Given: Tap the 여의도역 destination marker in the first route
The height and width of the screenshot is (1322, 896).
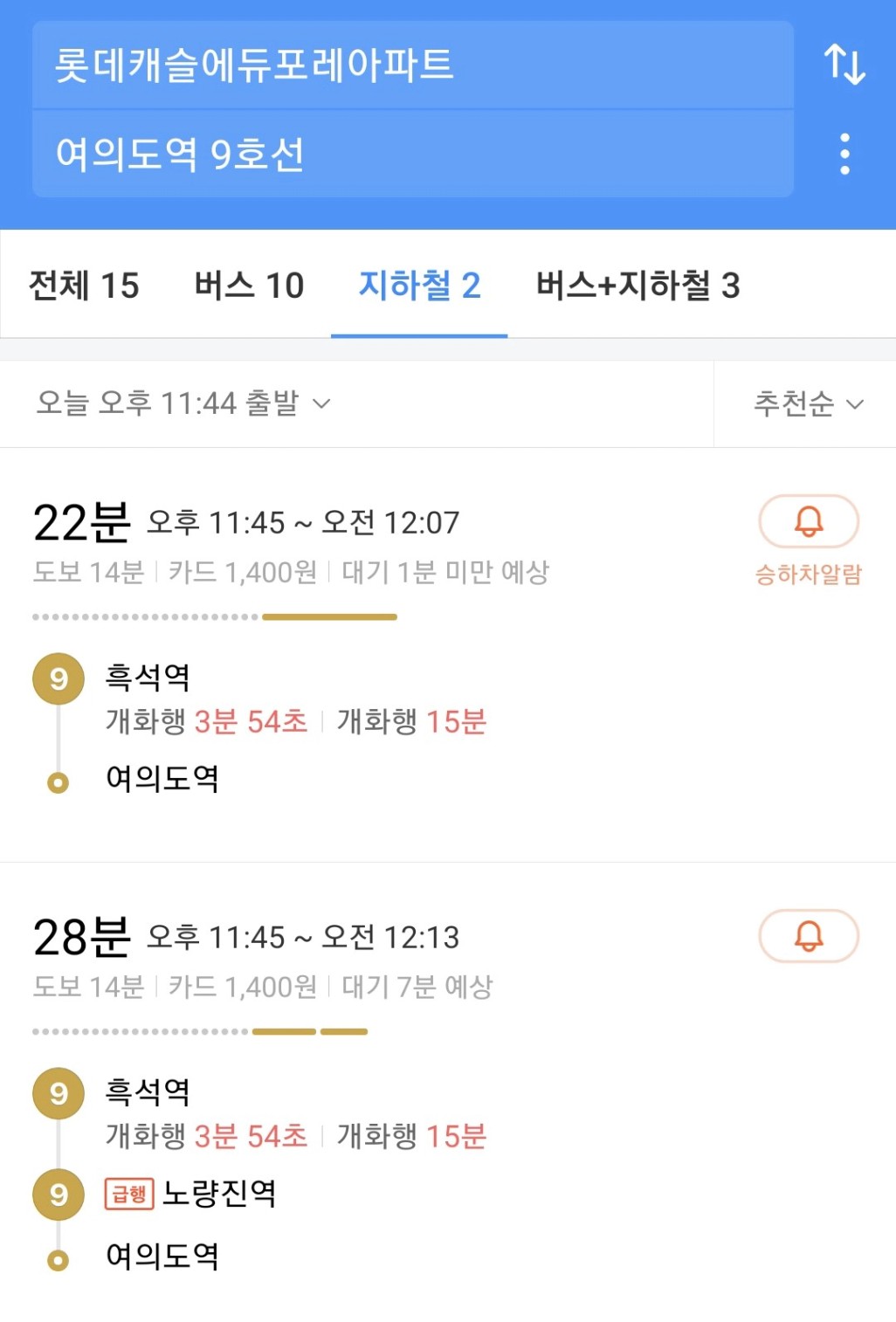Looking at the screenshot, I should 59,782.
